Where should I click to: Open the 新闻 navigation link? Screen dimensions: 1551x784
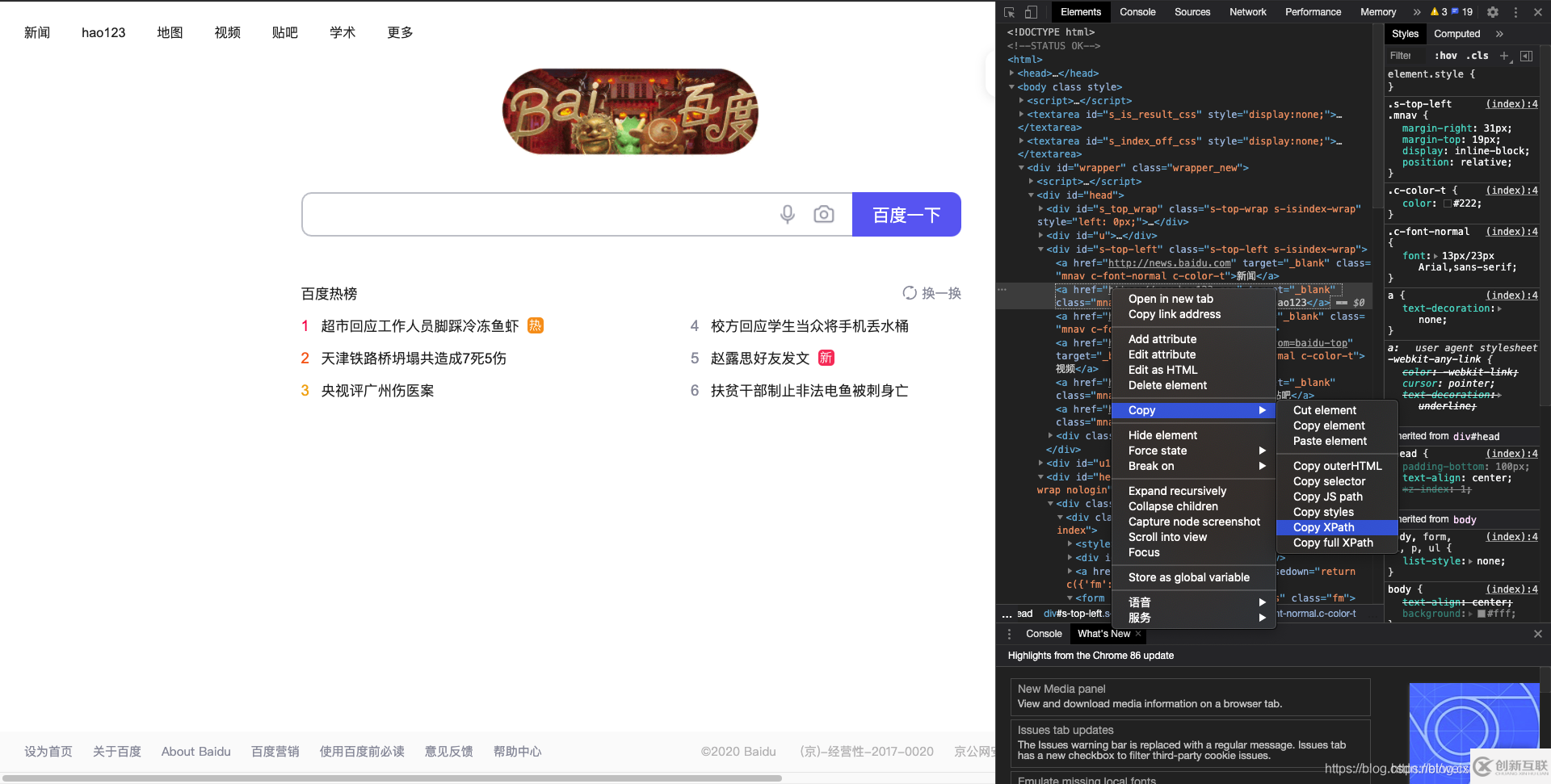(37, 32)
